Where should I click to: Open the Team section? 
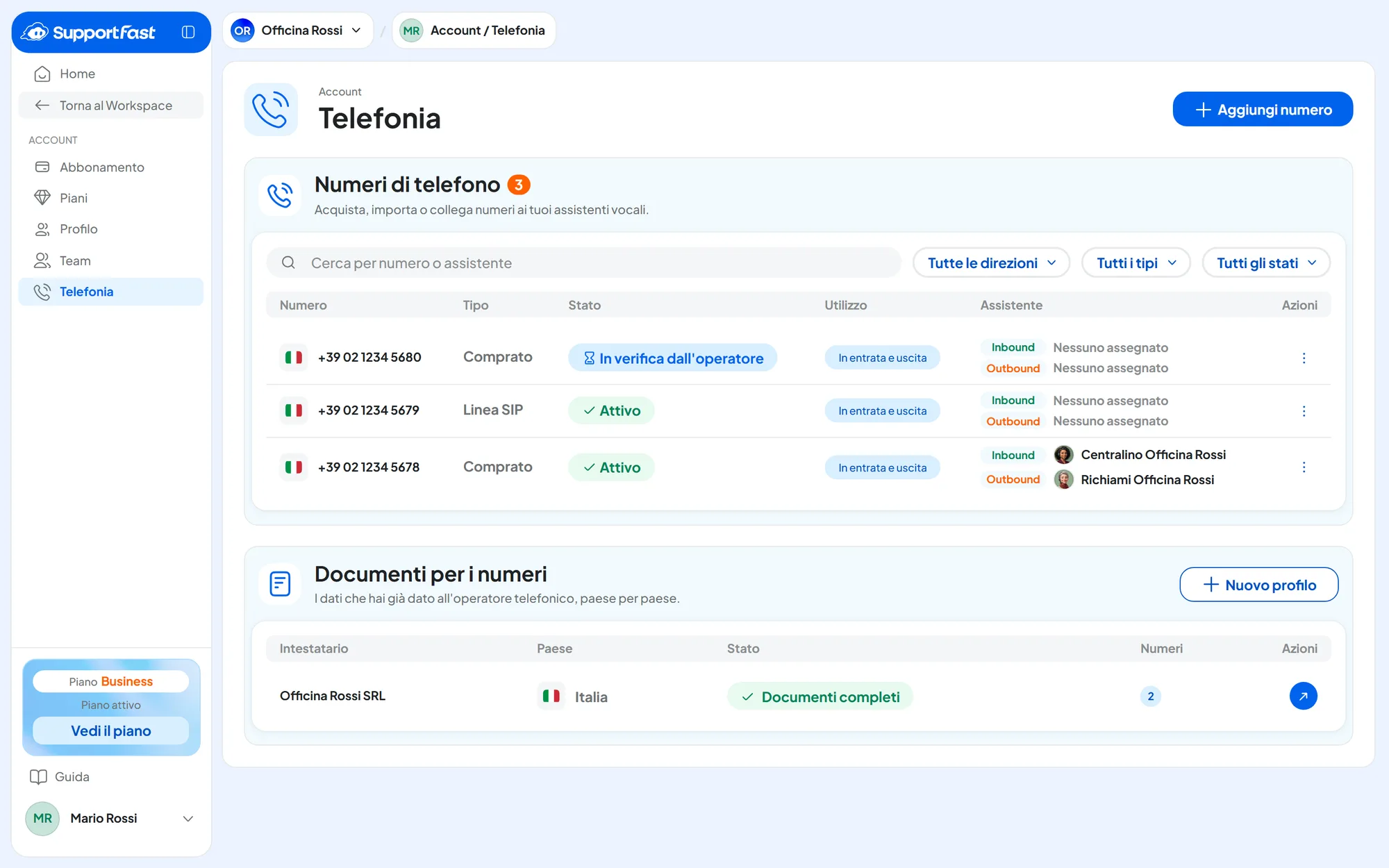(x=111, y=260)
